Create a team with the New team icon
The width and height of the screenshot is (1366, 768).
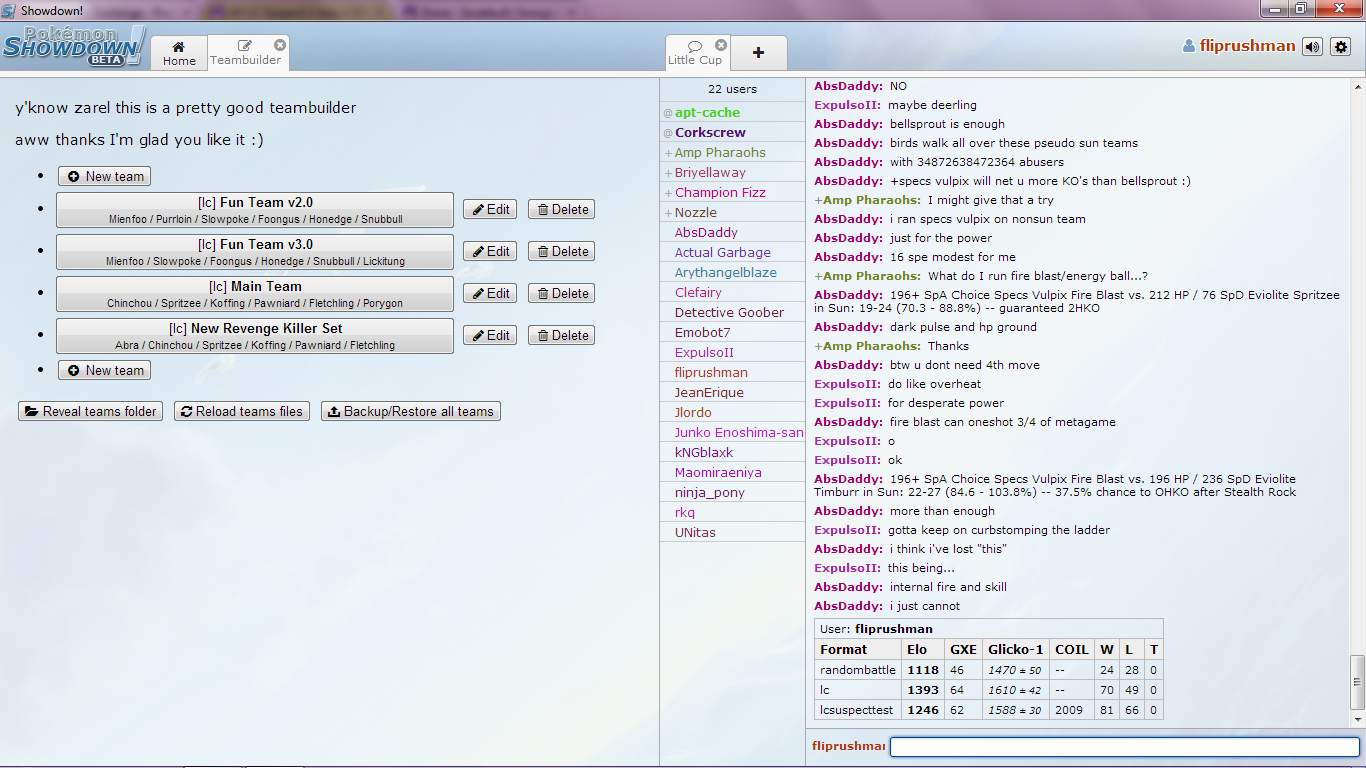pos(75,176)
